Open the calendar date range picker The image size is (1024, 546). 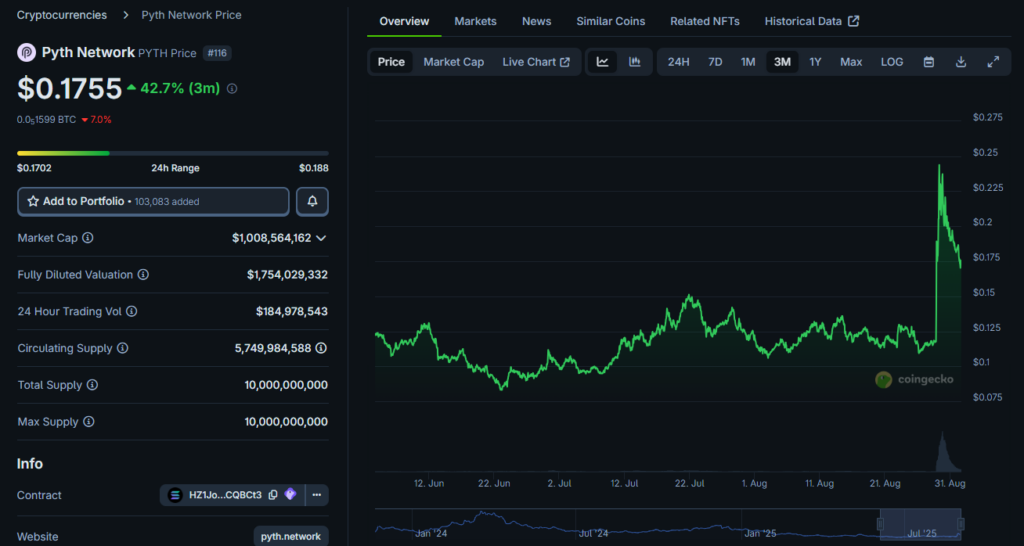coord(929,62)
